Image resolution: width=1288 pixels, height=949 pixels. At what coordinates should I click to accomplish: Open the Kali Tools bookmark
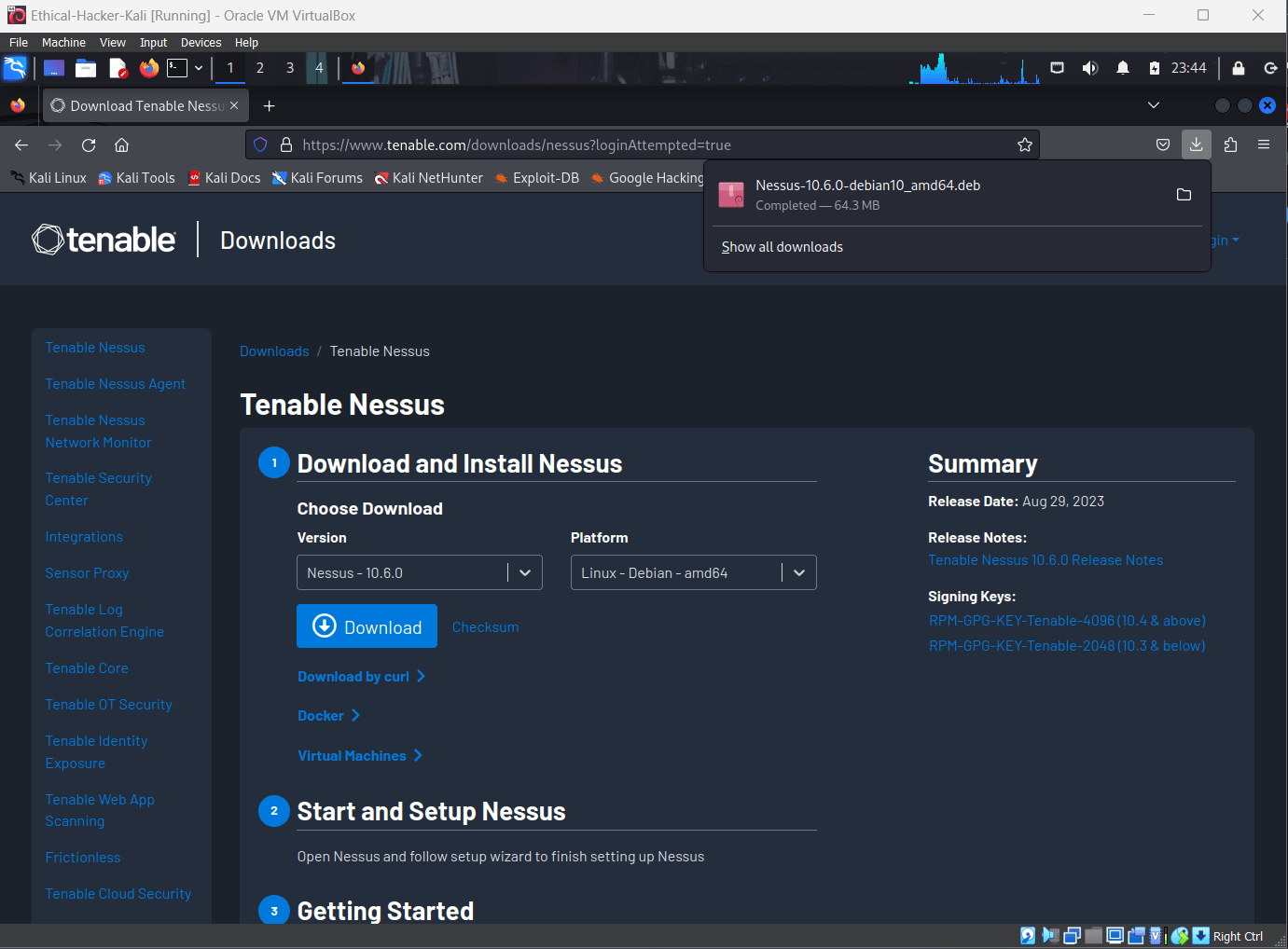(136, 178)
